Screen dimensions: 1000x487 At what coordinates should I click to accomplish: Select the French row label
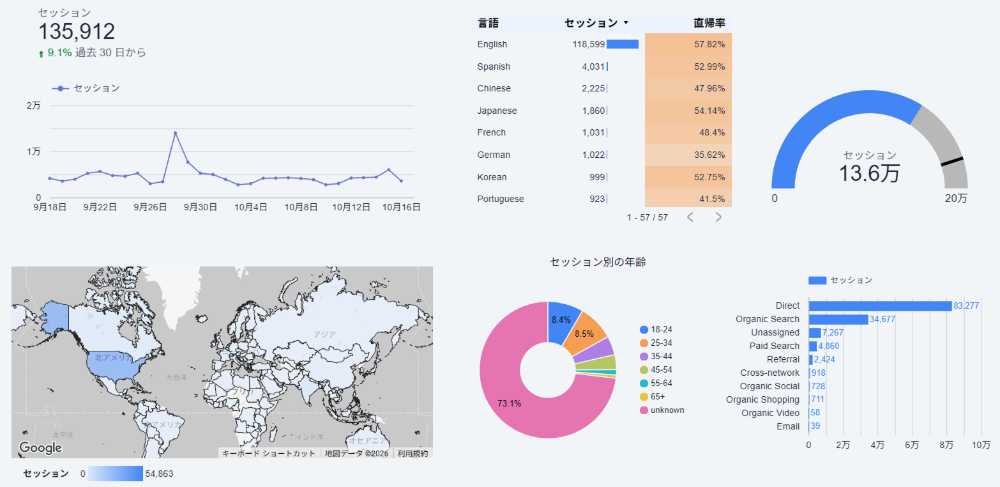[x=491, y=133]
